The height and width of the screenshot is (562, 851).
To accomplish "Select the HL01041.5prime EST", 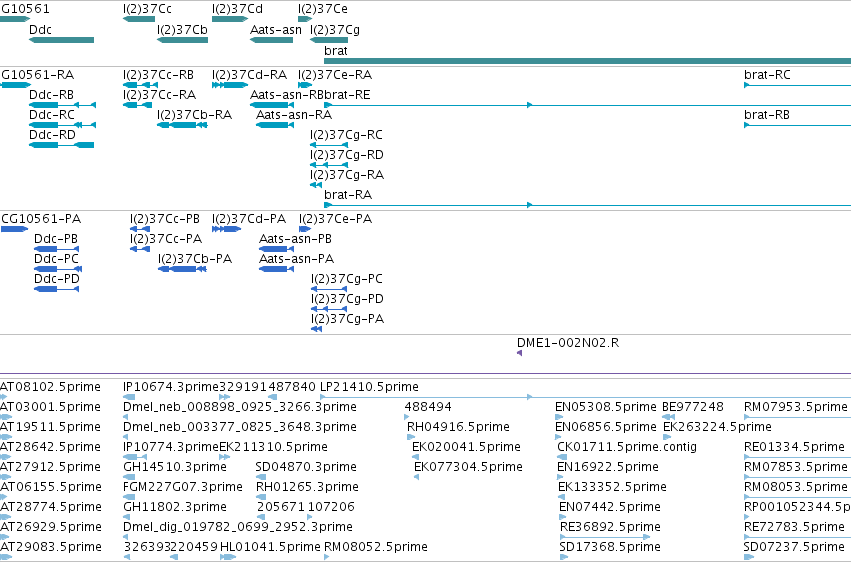I will click(x=228, y=557).
